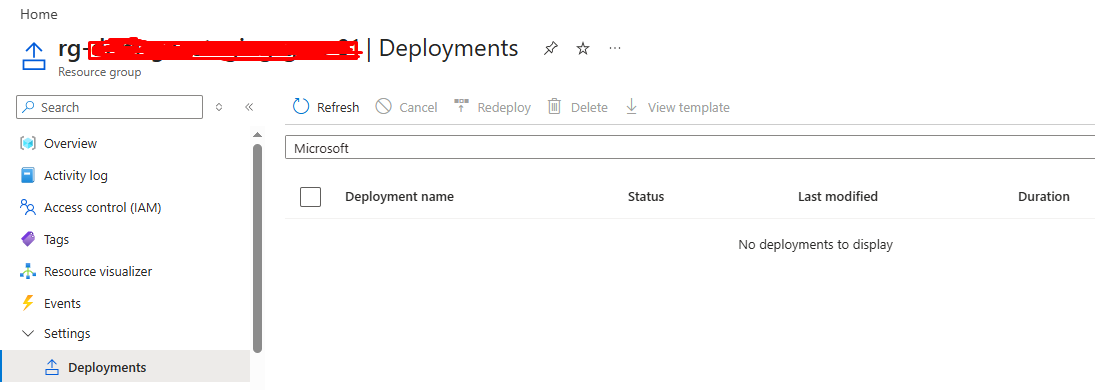Add resource group to favorites star
This screenshot has height=390, width=1095.
(582, 48)
